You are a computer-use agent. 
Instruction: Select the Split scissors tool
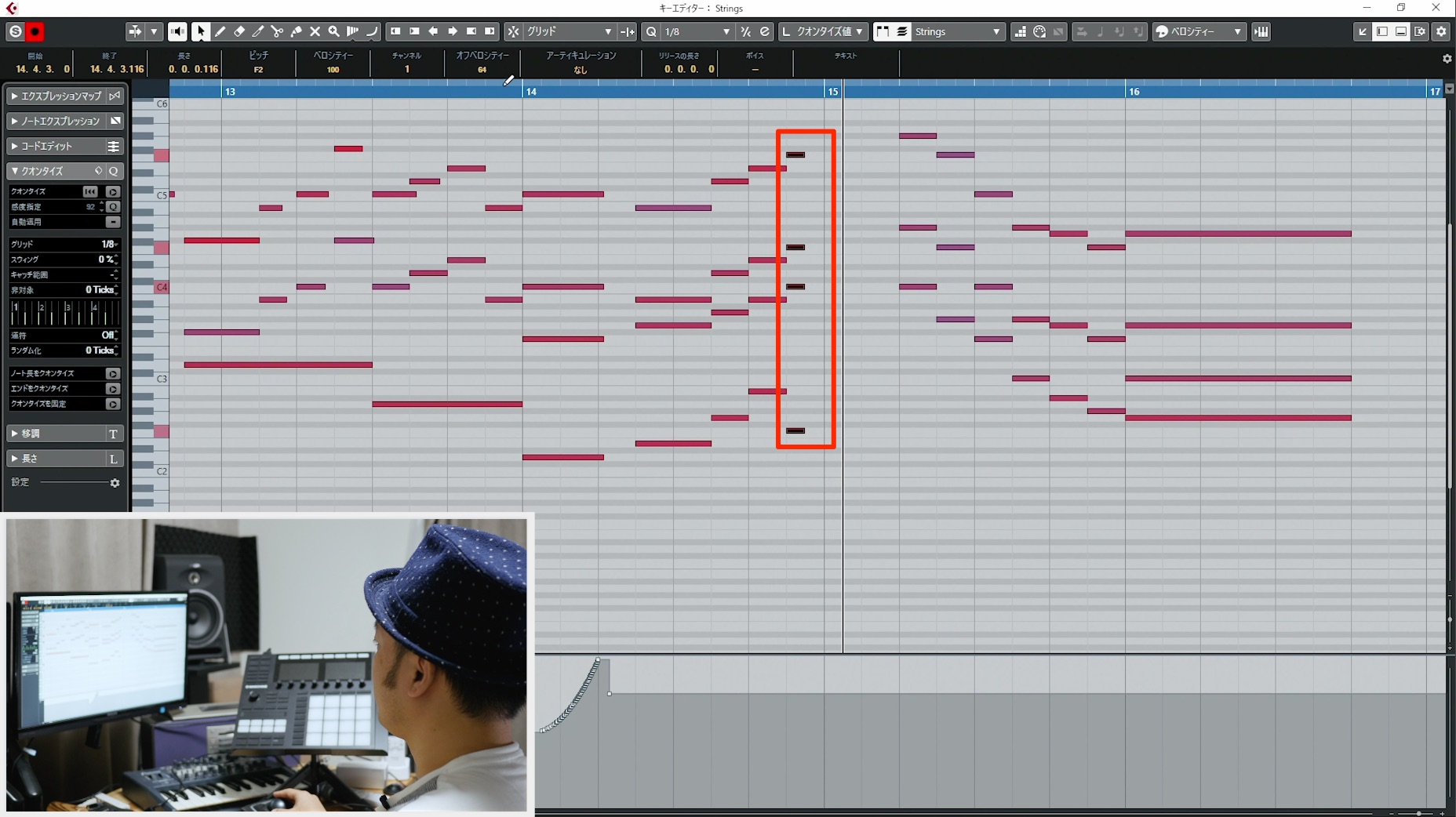point(277,31)
